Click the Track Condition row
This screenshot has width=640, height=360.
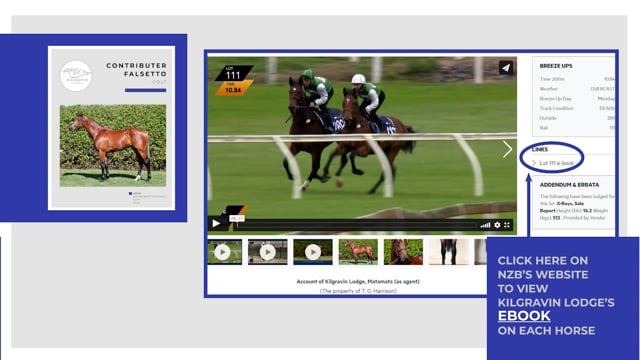[x=577, y=108]
